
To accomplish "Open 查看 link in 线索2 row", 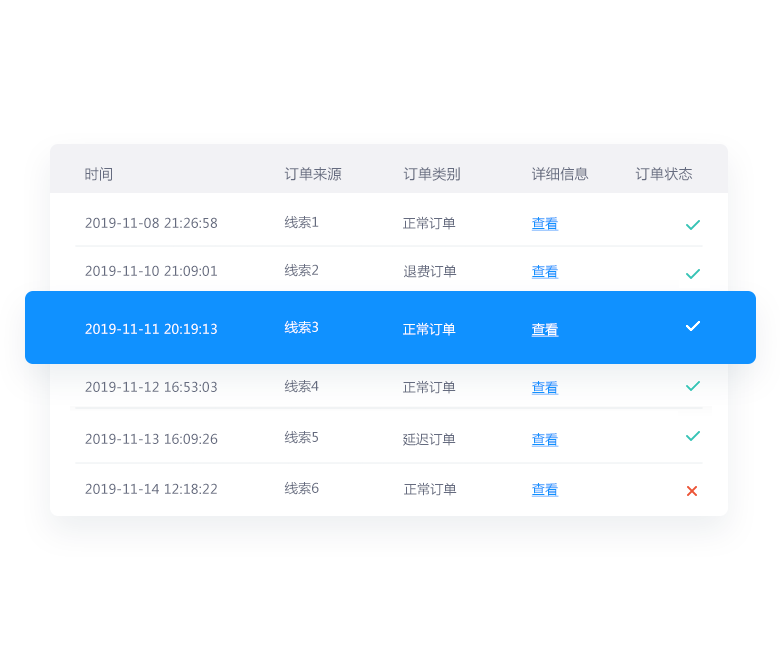I will (544, 272).
